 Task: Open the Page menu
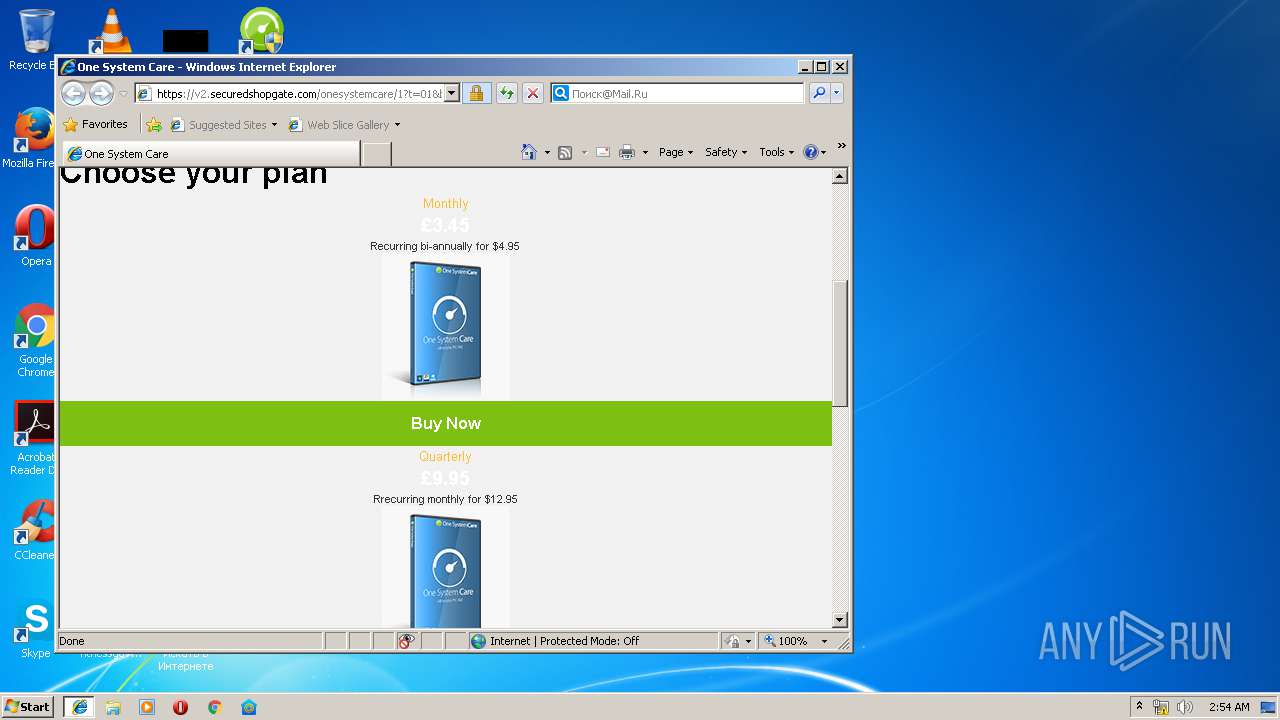coord(676,152)
